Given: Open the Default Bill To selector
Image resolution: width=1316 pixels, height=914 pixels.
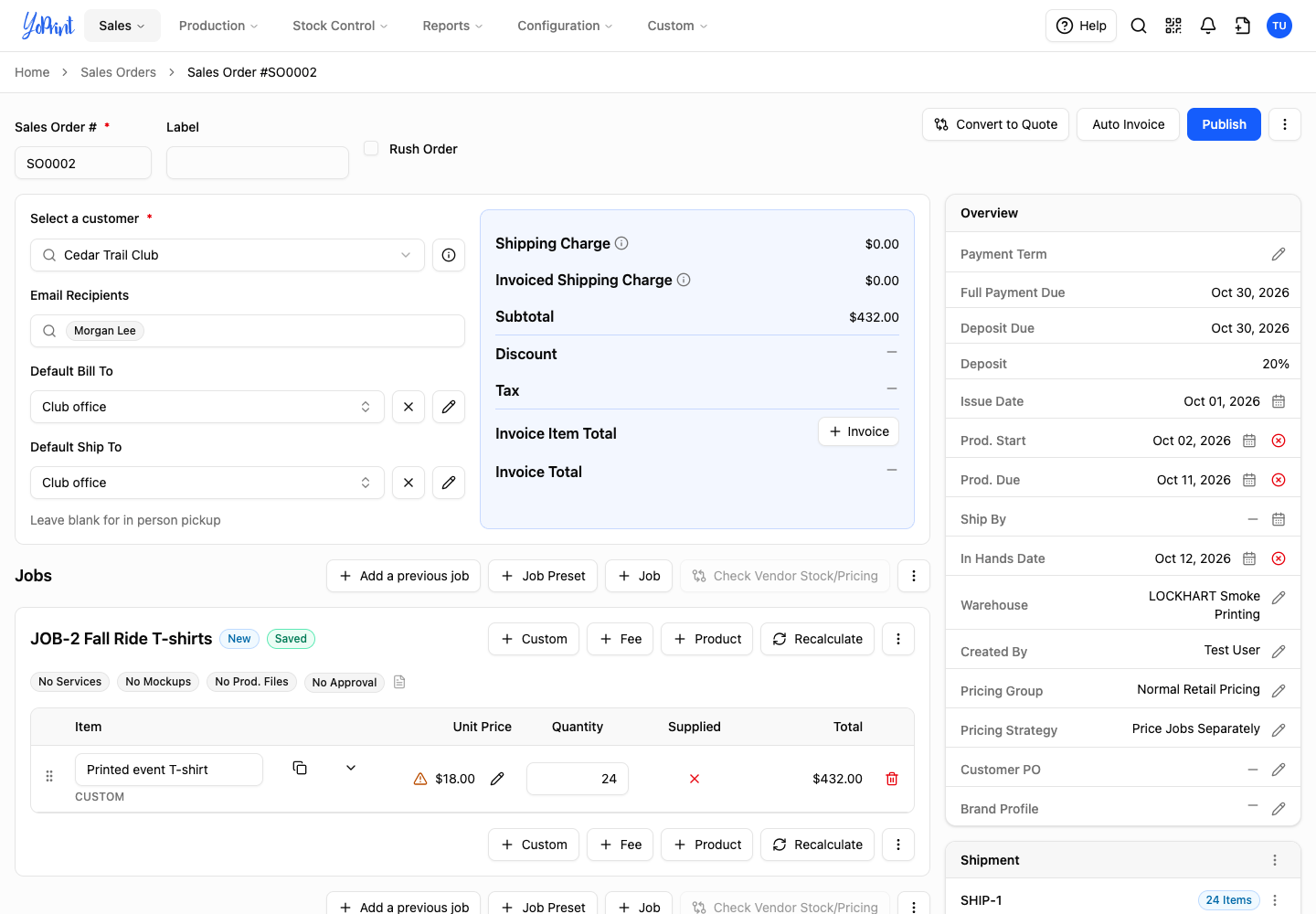Looking at the screenshot, I should 207,407.
